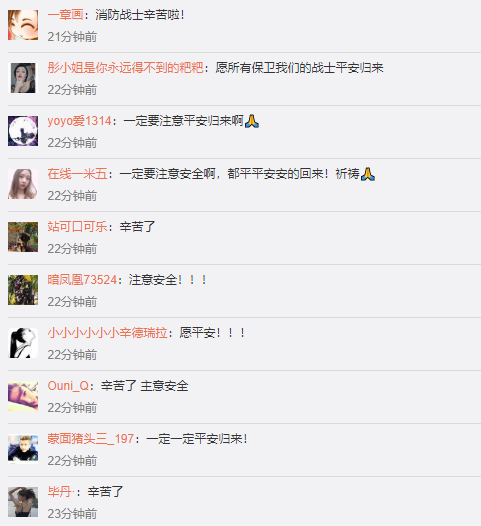Visit profile 蒙面猪头三_197
The height and width of the screenshot is (526, 481).
pos(91,439)
